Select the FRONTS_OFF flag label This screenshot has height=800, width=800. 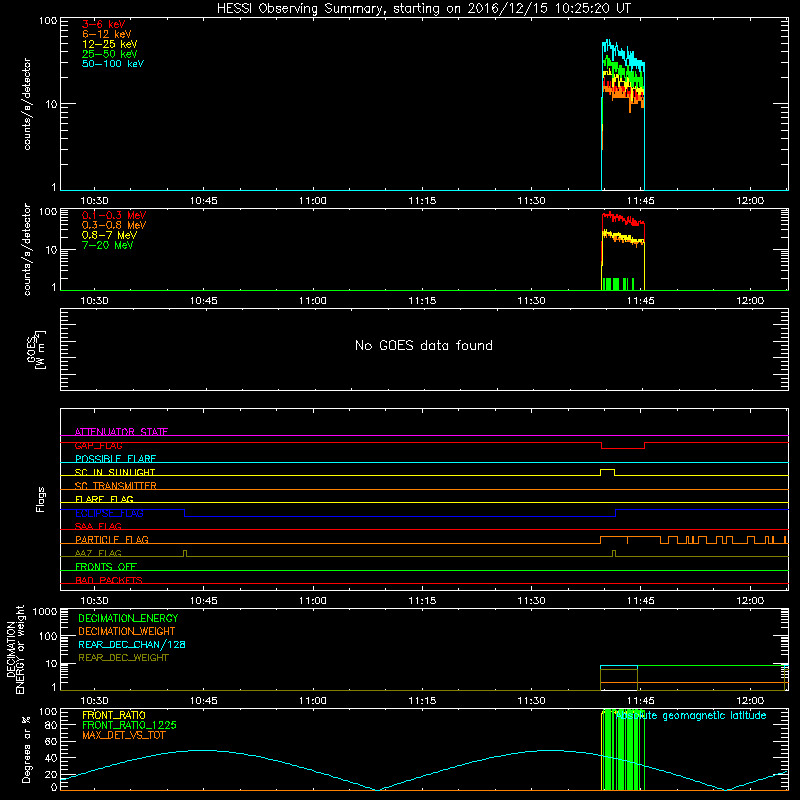[x=106, y=566]
